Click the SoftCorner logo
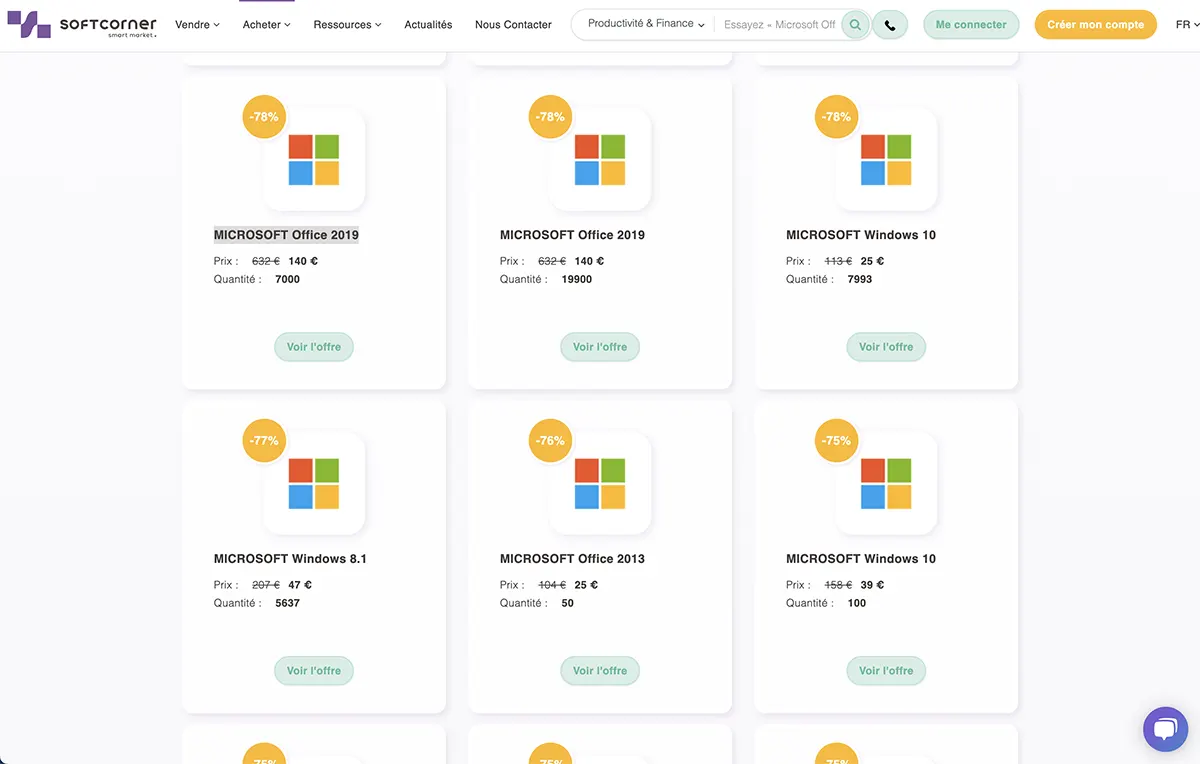The height and width of the screenshot is (764, 1200). [x=82, y=25]
